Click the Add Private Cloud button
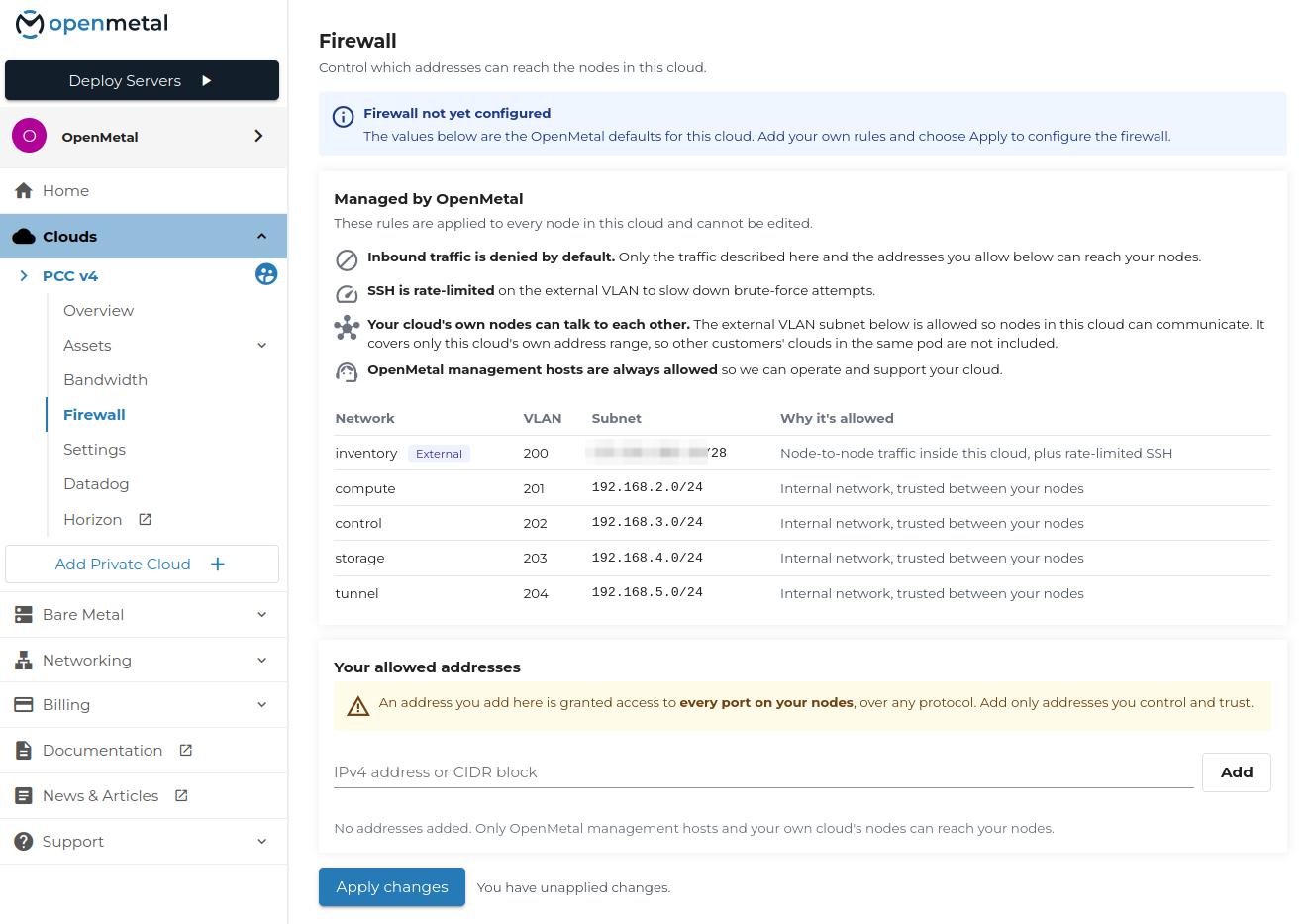This screenshot has width=1310, height=924. pos(142,564)
